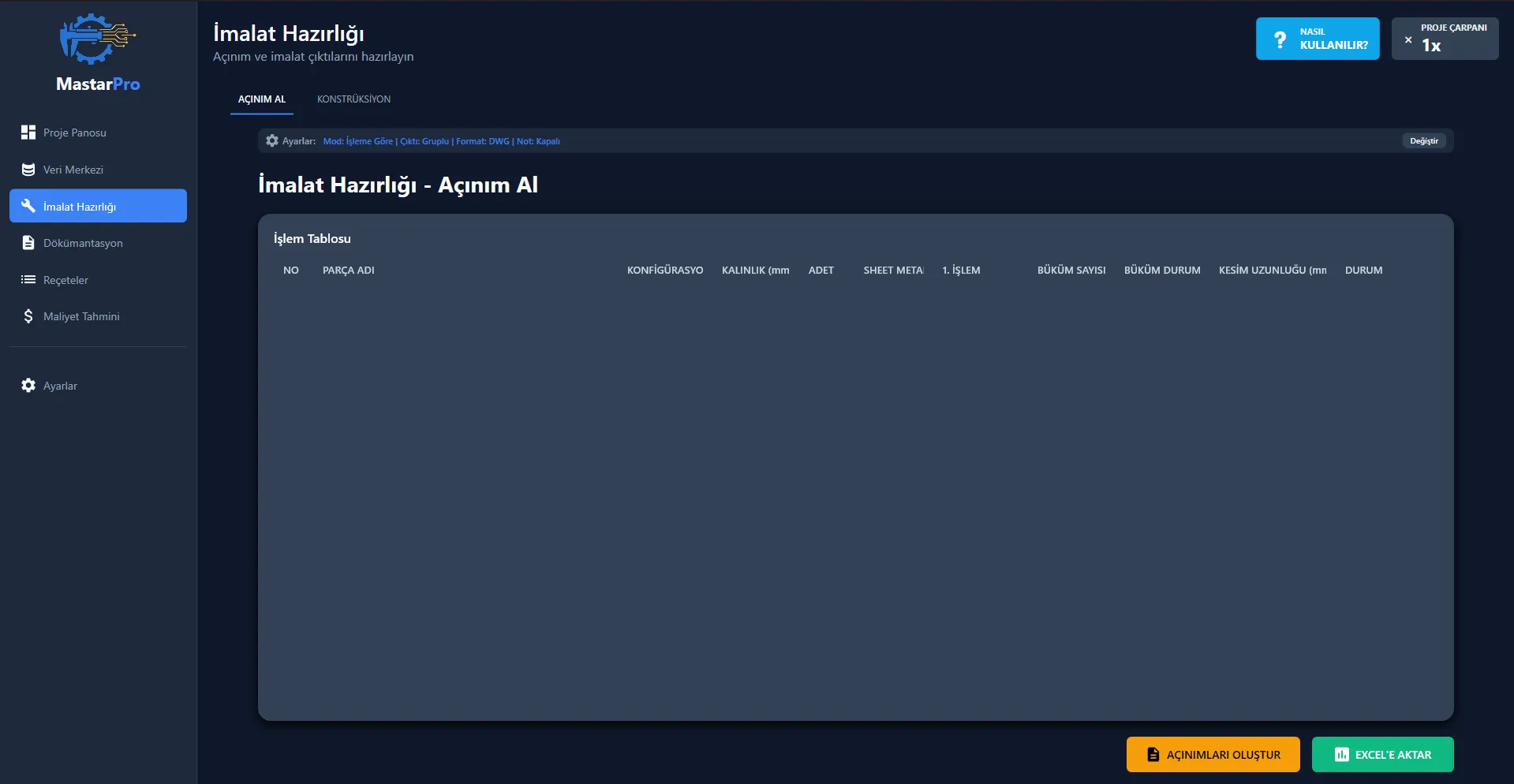Switch to the KONSTRÜKSİYON tab
Screen dimensions: 1514x784
[353, 99]
